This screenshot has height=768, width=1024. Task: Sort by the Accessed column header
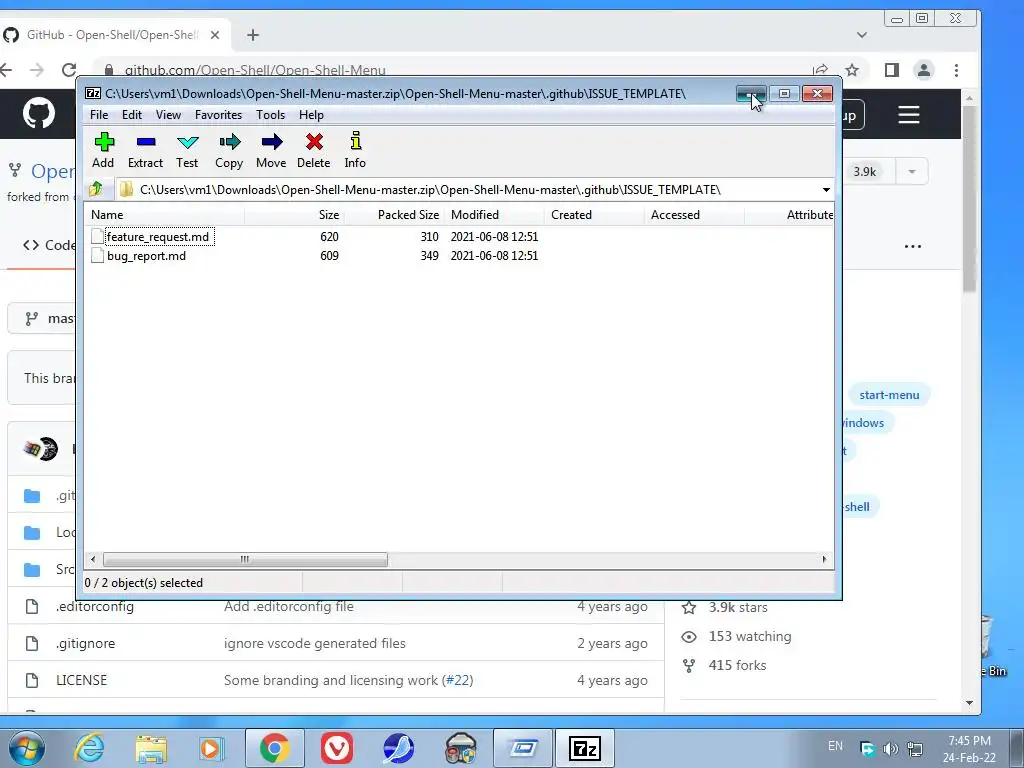pyautogui.click(x=694, y=215)
